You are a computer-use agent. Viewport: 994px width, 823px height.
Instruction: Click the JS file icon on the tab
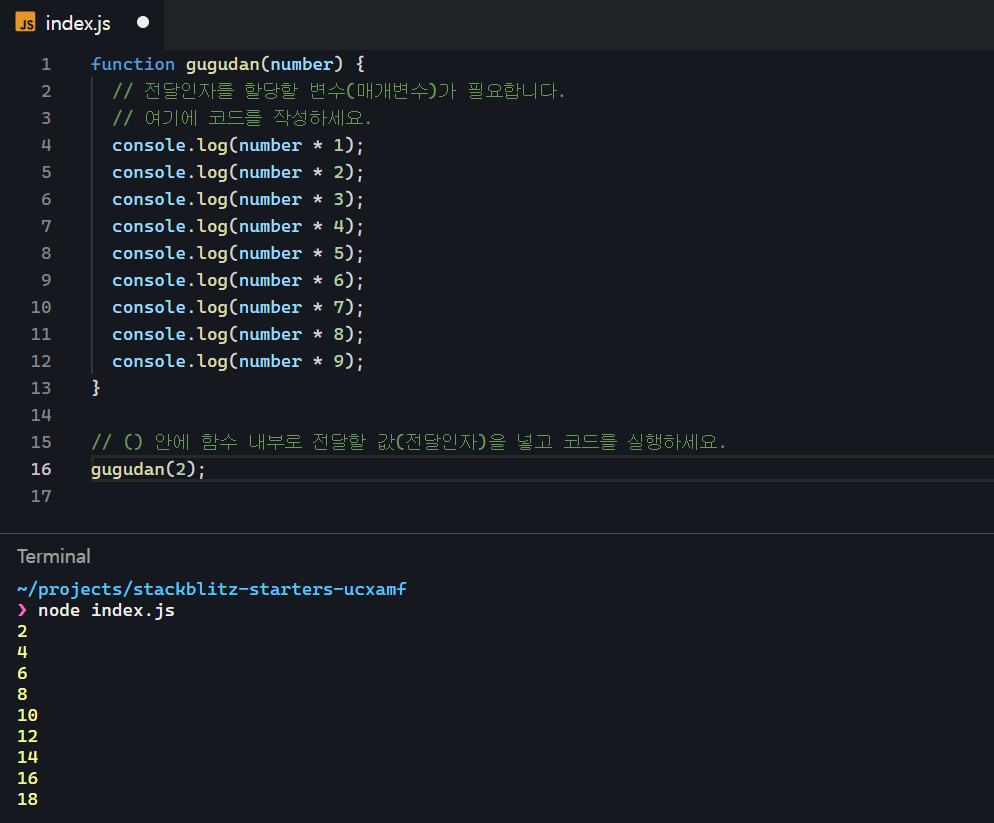[x=25, y=23]
